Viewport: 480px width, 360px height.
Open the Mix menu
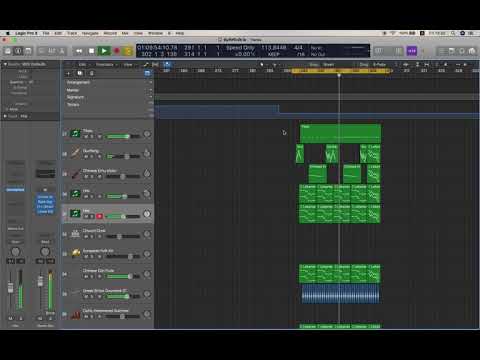tap(125, 33)
